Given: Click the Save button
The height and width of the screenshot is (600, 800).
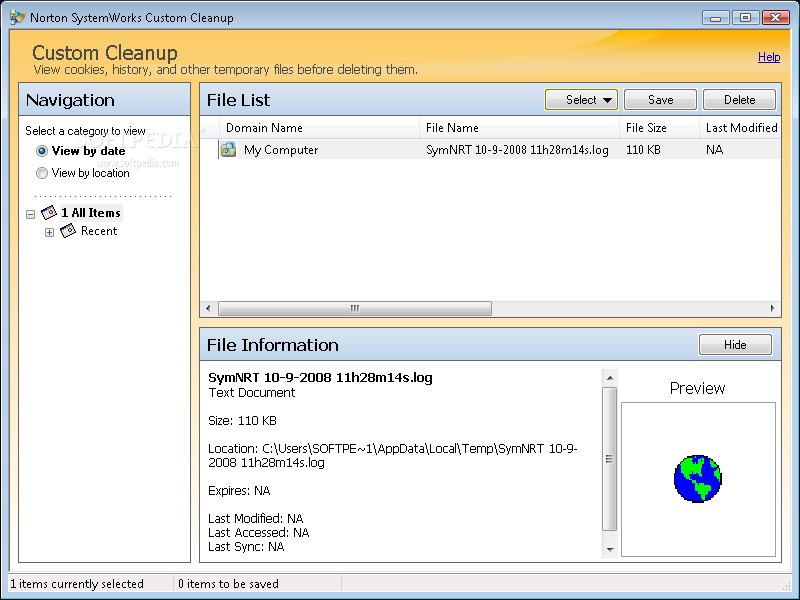Looking at the screenshot, I should (x=660, y=99).
